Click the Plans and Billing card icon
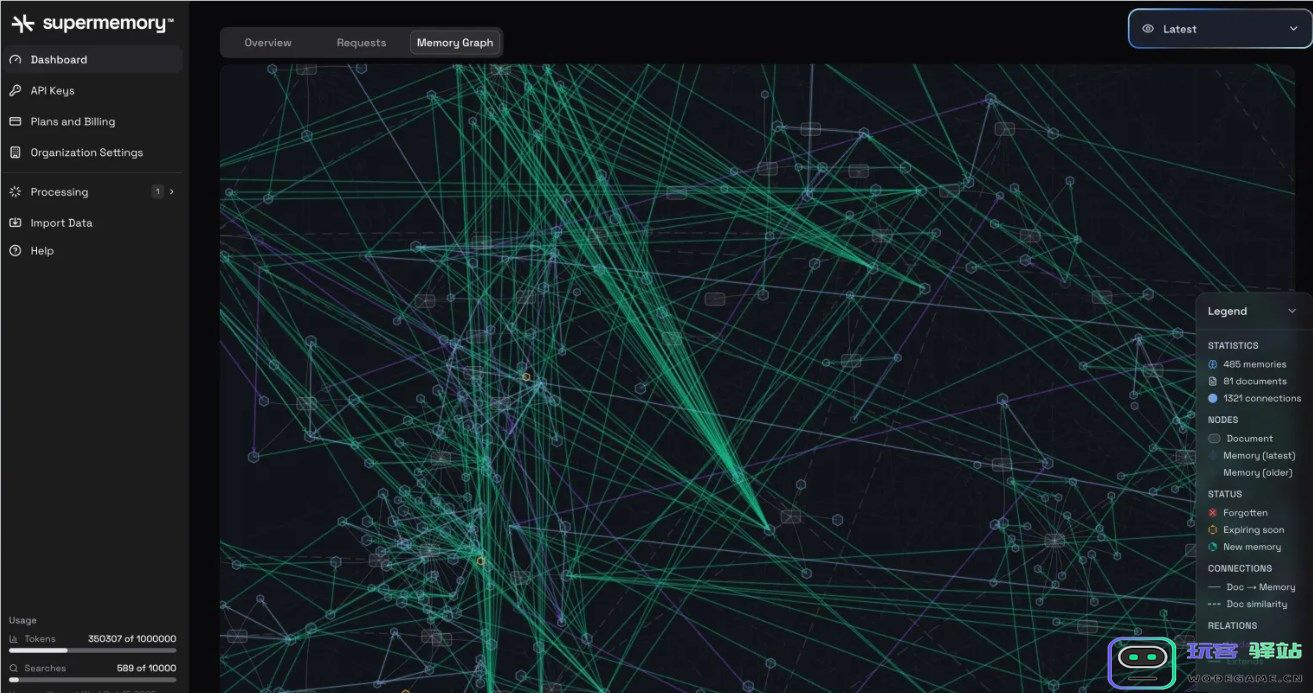The width and height of the screenshot is (1313, 693). pyautogui.click(x=15, y=121)
